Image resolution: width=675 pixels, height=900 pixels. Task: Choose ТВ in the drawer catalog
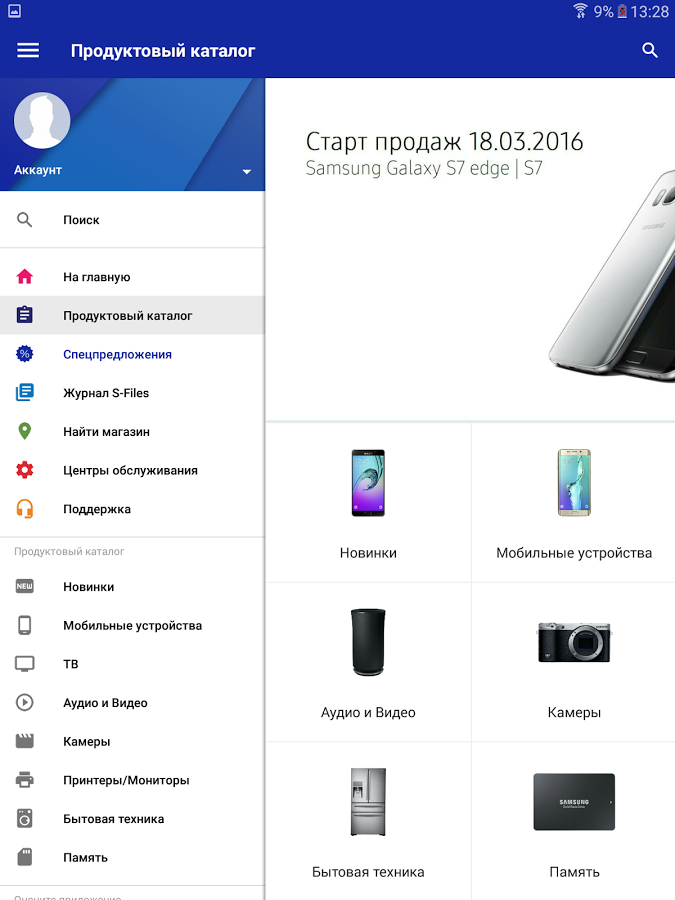tap(132, 664)
